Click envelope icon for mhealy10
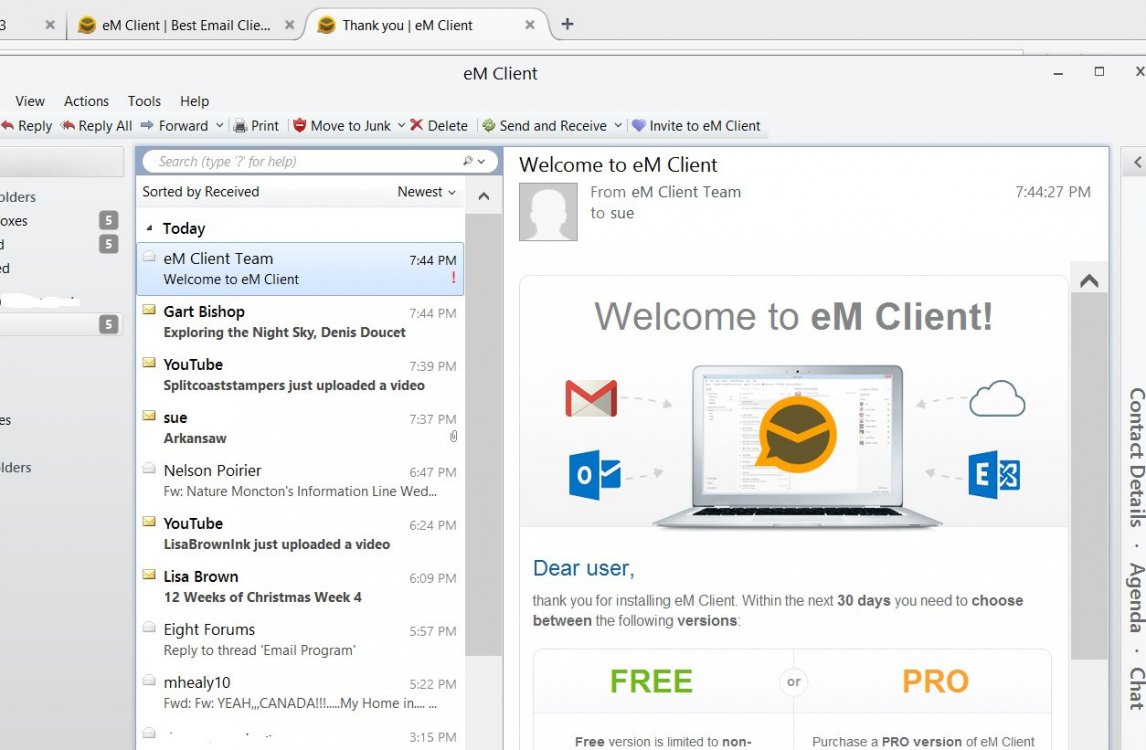 (x=149, y=681)
